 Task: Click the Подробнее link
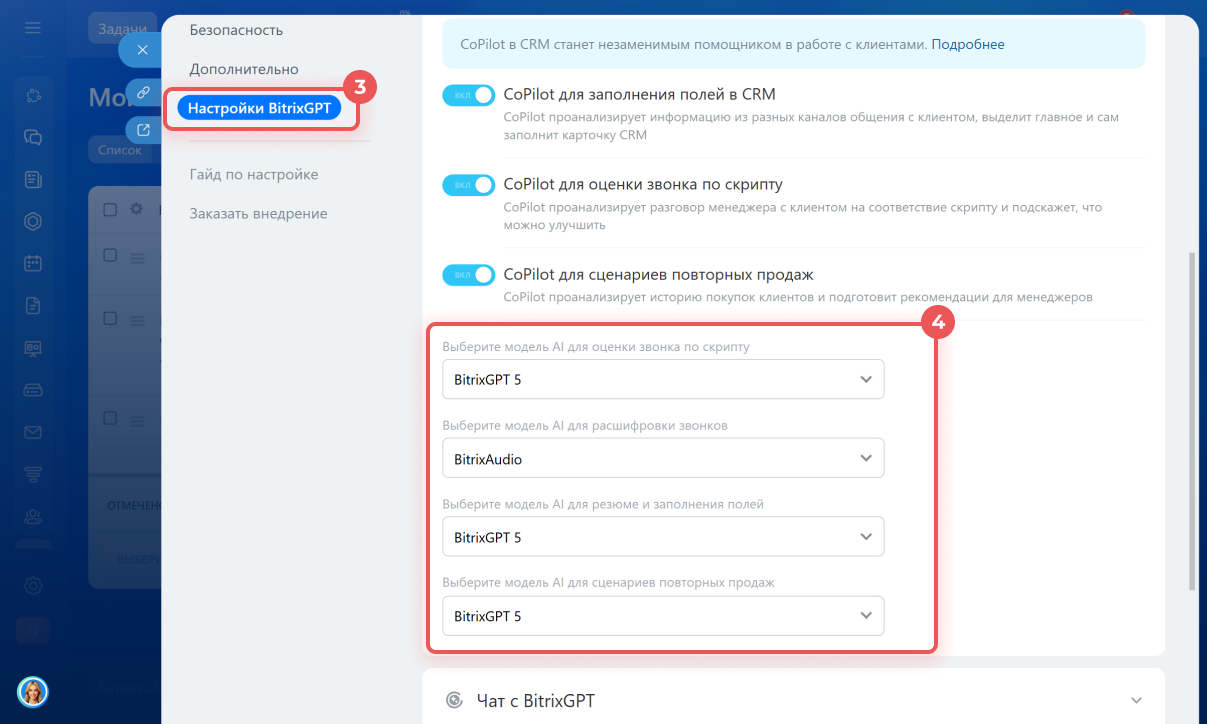click(968, 44)
